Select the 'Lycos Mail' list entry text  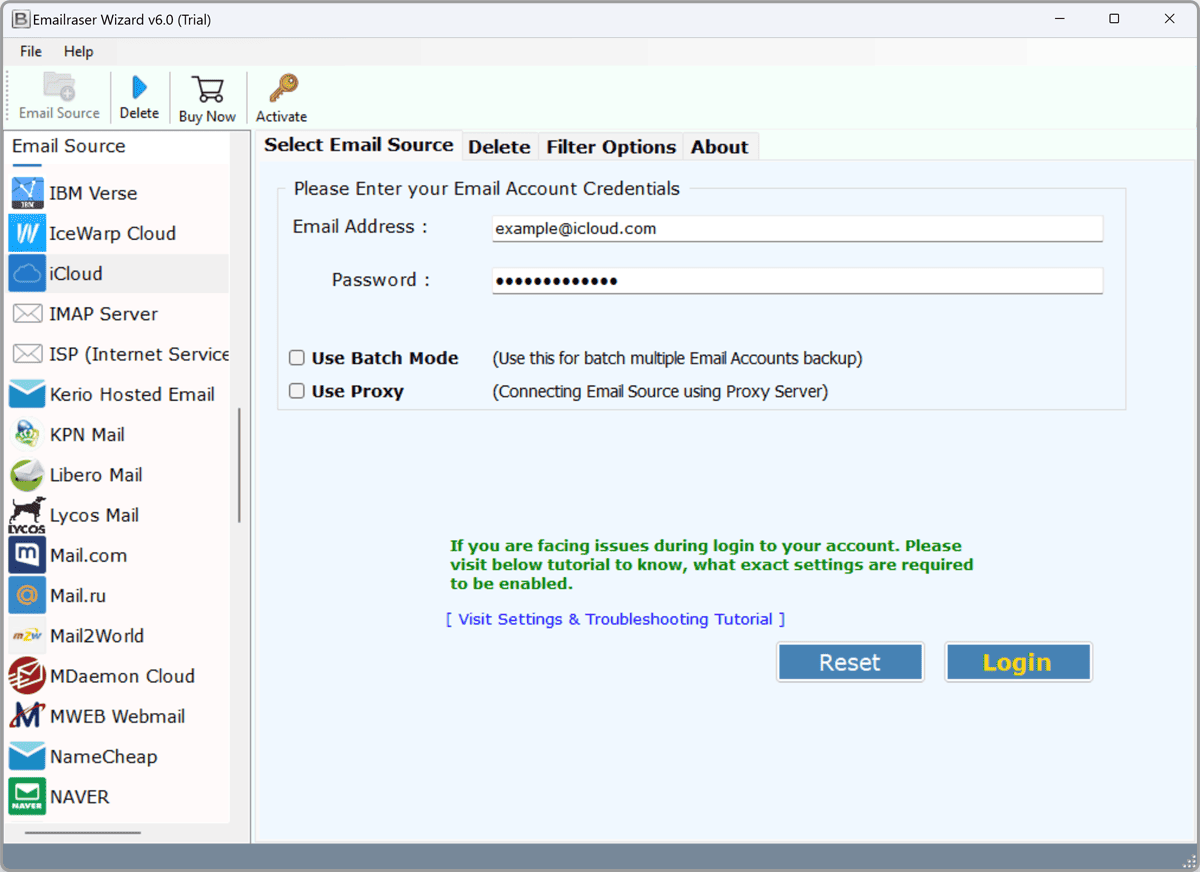point(94,515)
